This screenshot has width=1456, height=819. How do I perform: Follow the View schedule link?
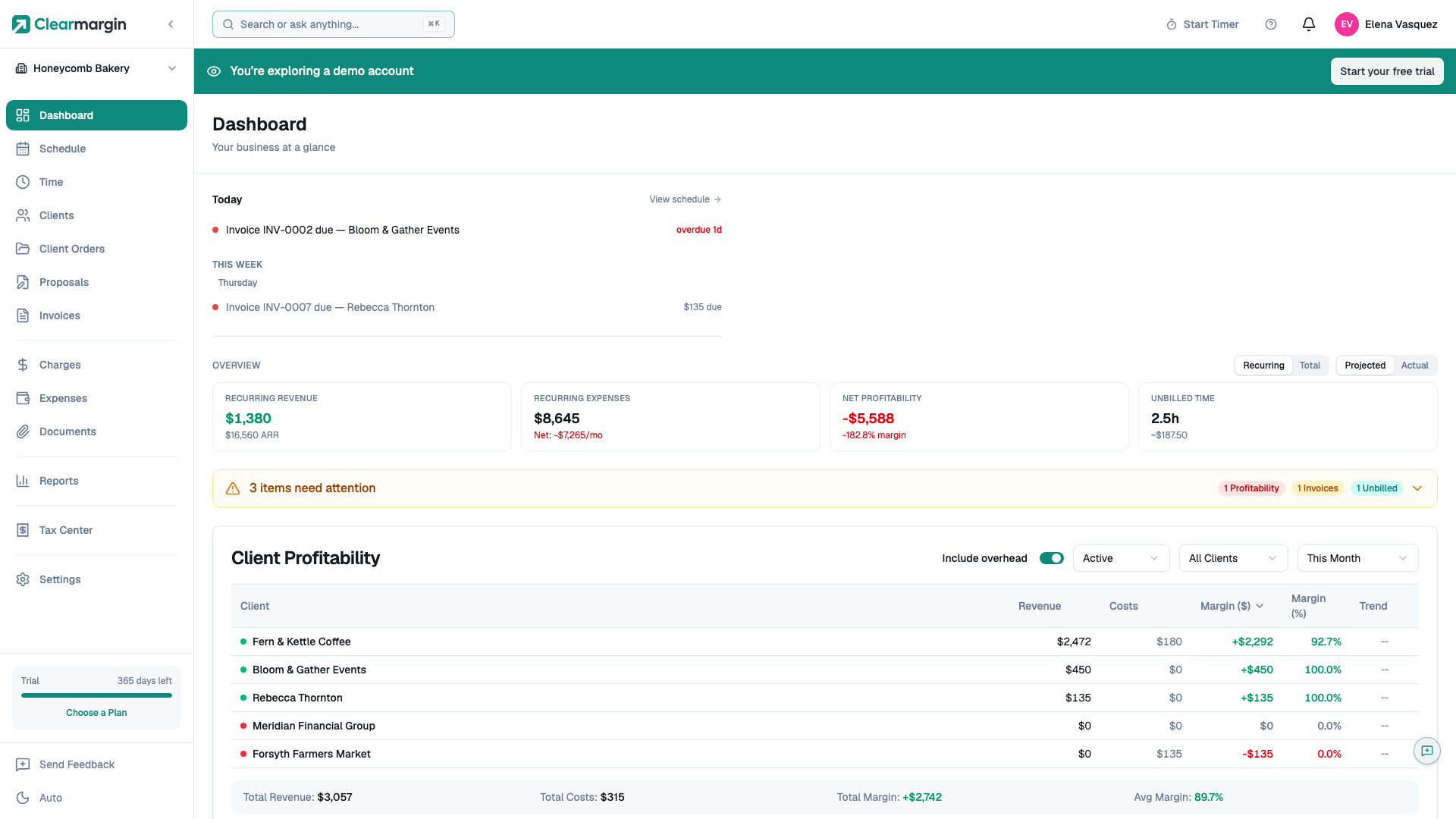685,199
